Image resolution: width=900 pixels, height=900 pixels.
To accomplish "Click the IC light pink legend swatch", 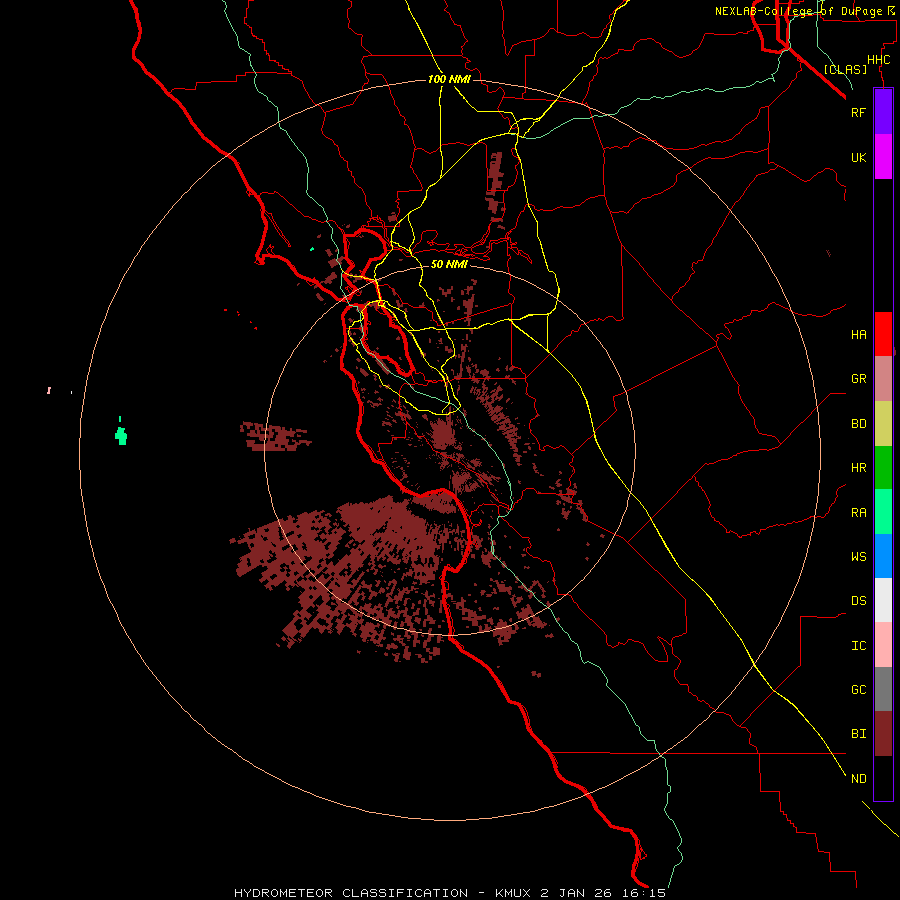I will tap(883, 645).
